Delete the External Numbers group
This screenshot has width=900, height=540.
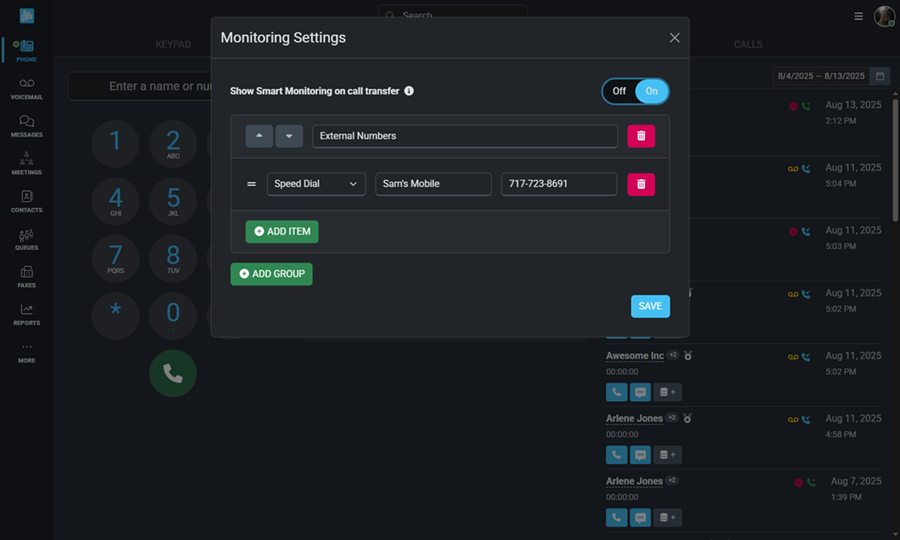point(641,136)
